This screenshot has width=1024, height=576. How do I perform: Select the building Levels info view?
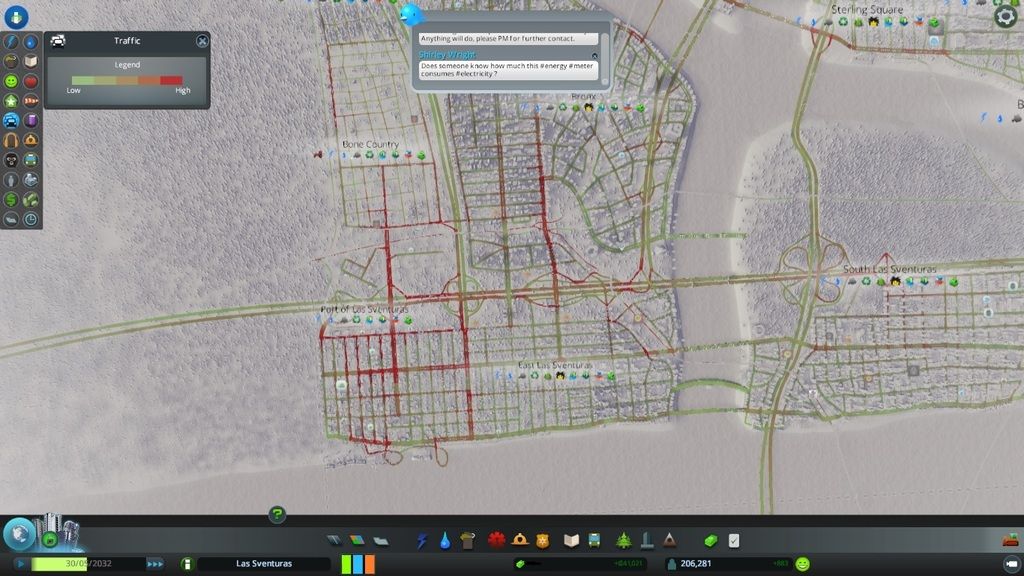pos(11,101)
